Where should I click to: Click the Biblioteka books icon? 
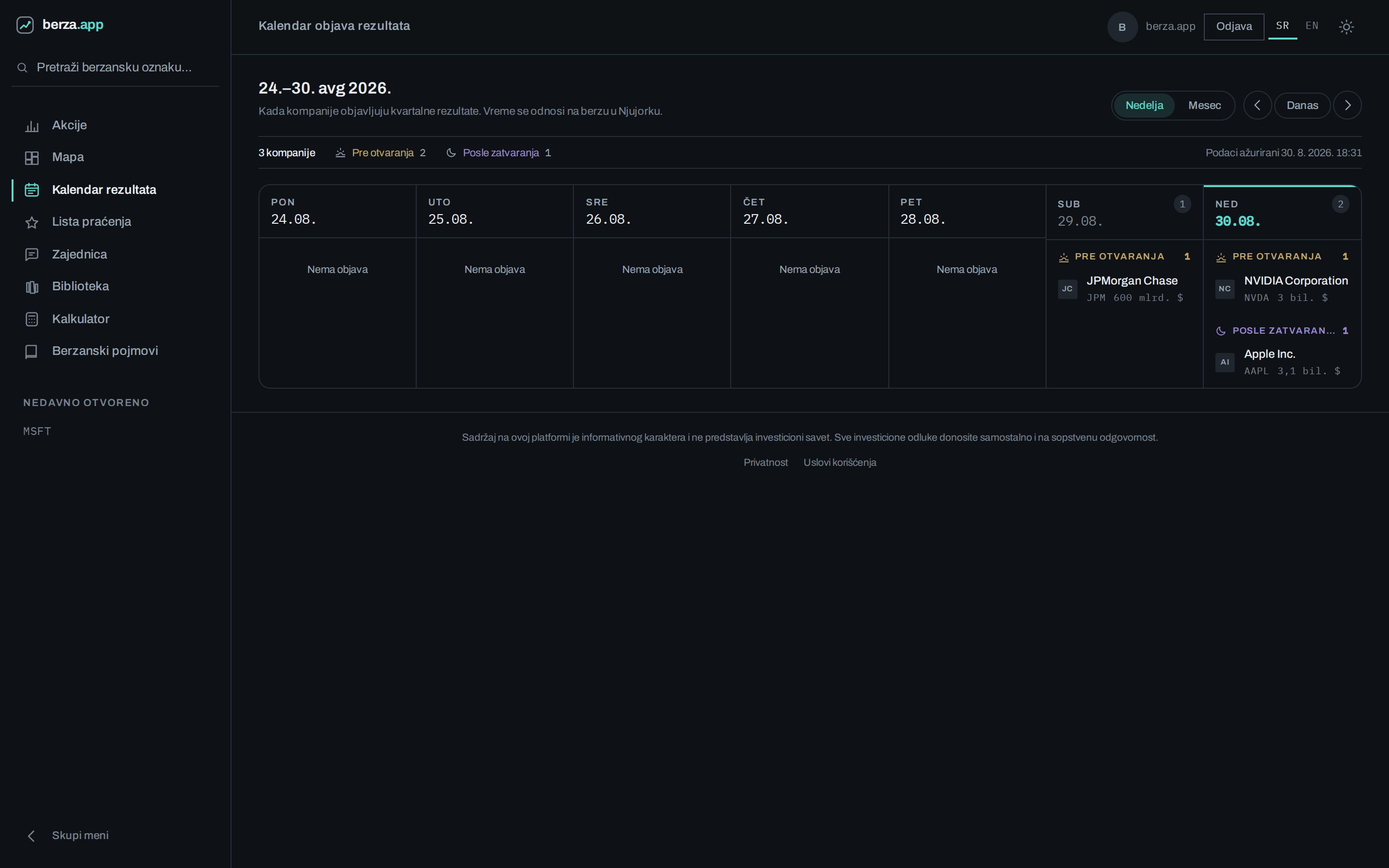click(x=31, y=286)
